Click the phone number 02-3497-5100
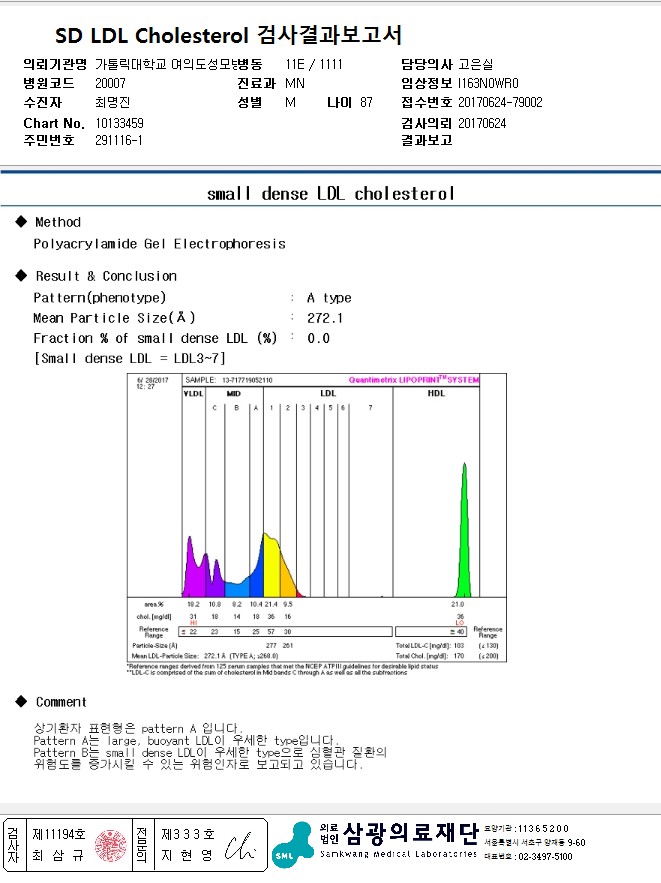Screen dimensions: 661x883 tap(545, 857)
